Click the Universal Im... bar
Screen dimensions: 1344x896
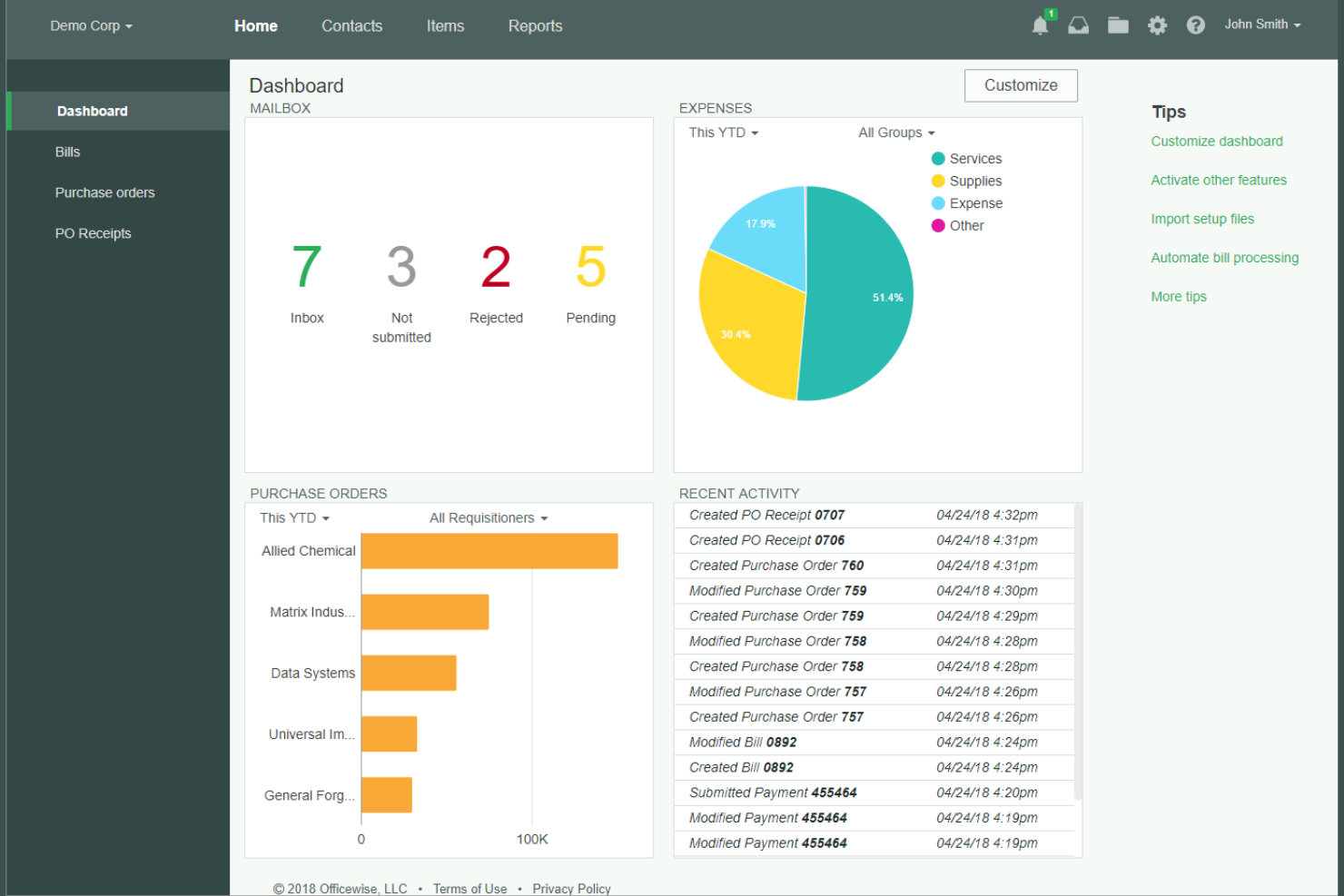(x=390, y=734)
